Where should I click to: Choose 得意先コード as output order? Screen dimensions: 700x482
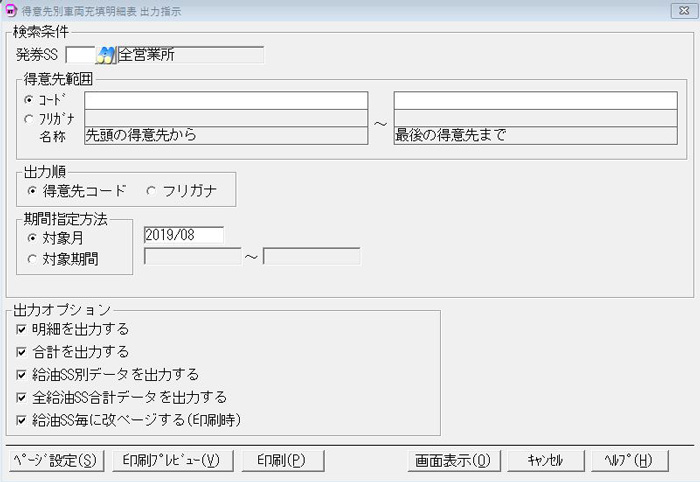pos(32,190)
